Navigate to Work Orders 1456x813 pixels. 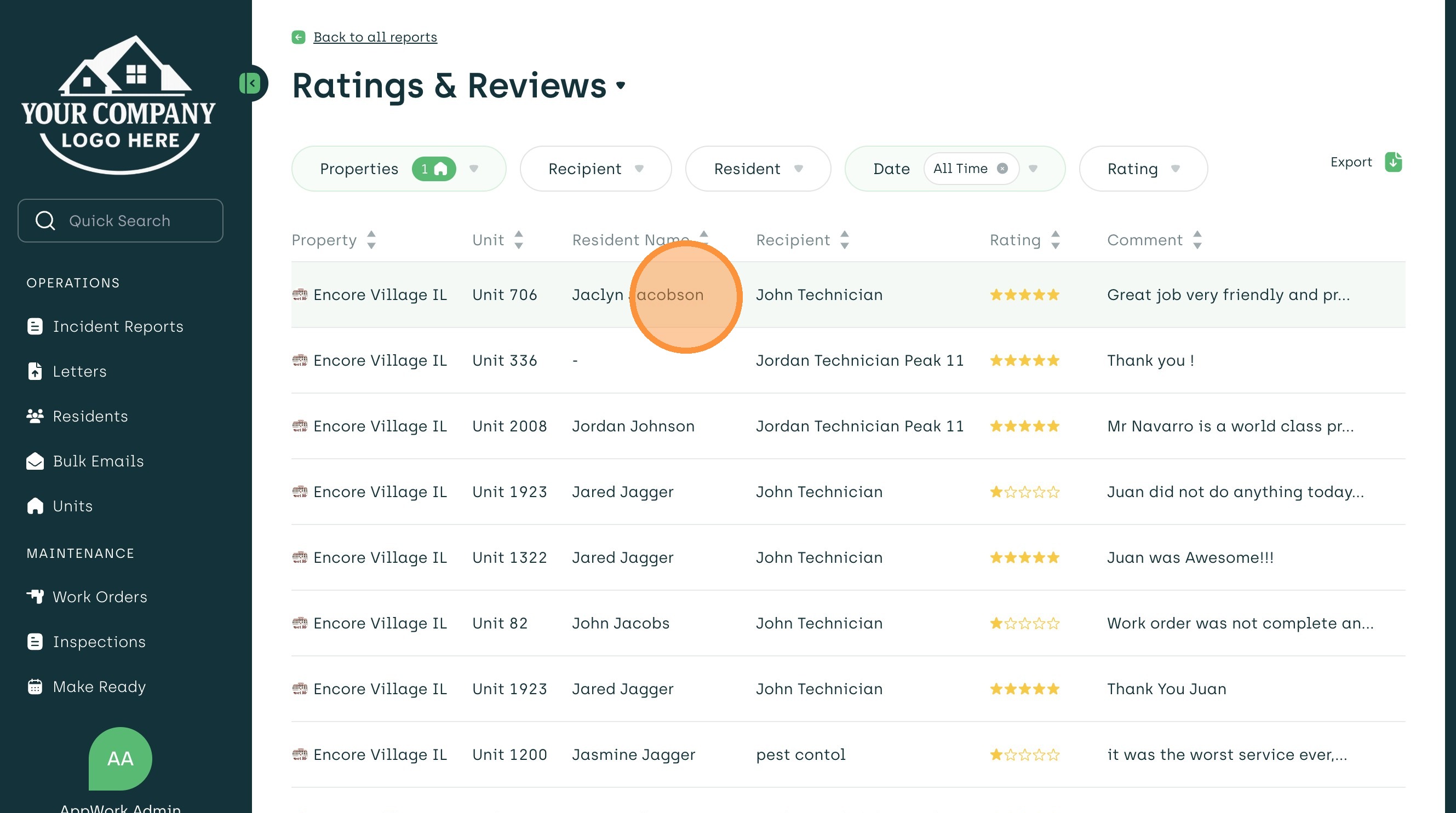(100, 597)
